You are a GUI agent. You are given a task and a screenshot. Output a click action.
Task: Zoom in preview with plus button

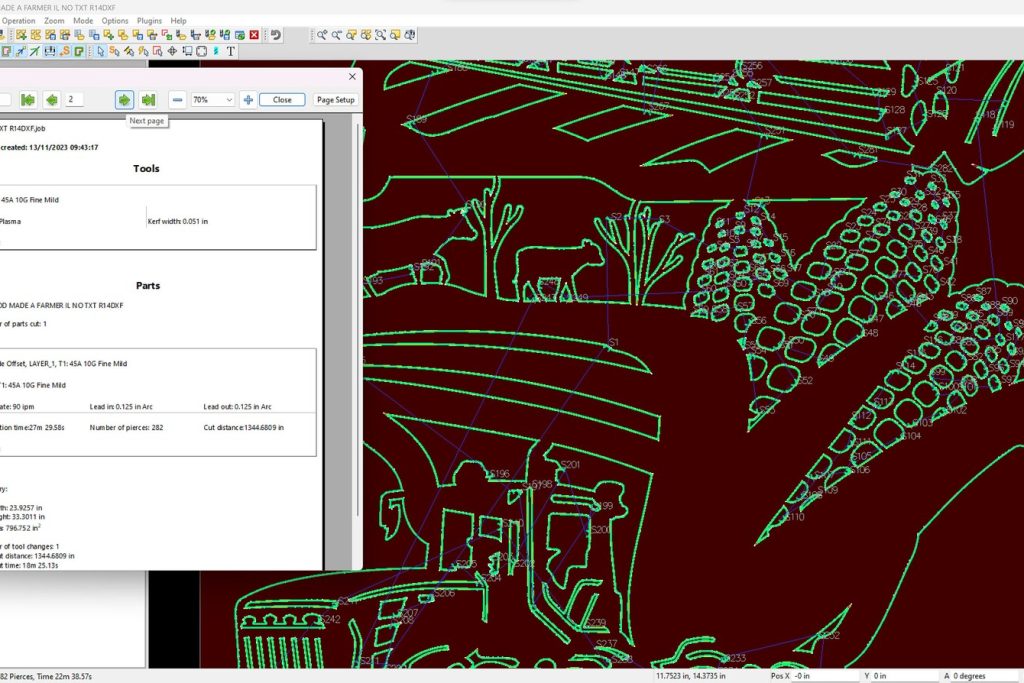tap(248, 100)
